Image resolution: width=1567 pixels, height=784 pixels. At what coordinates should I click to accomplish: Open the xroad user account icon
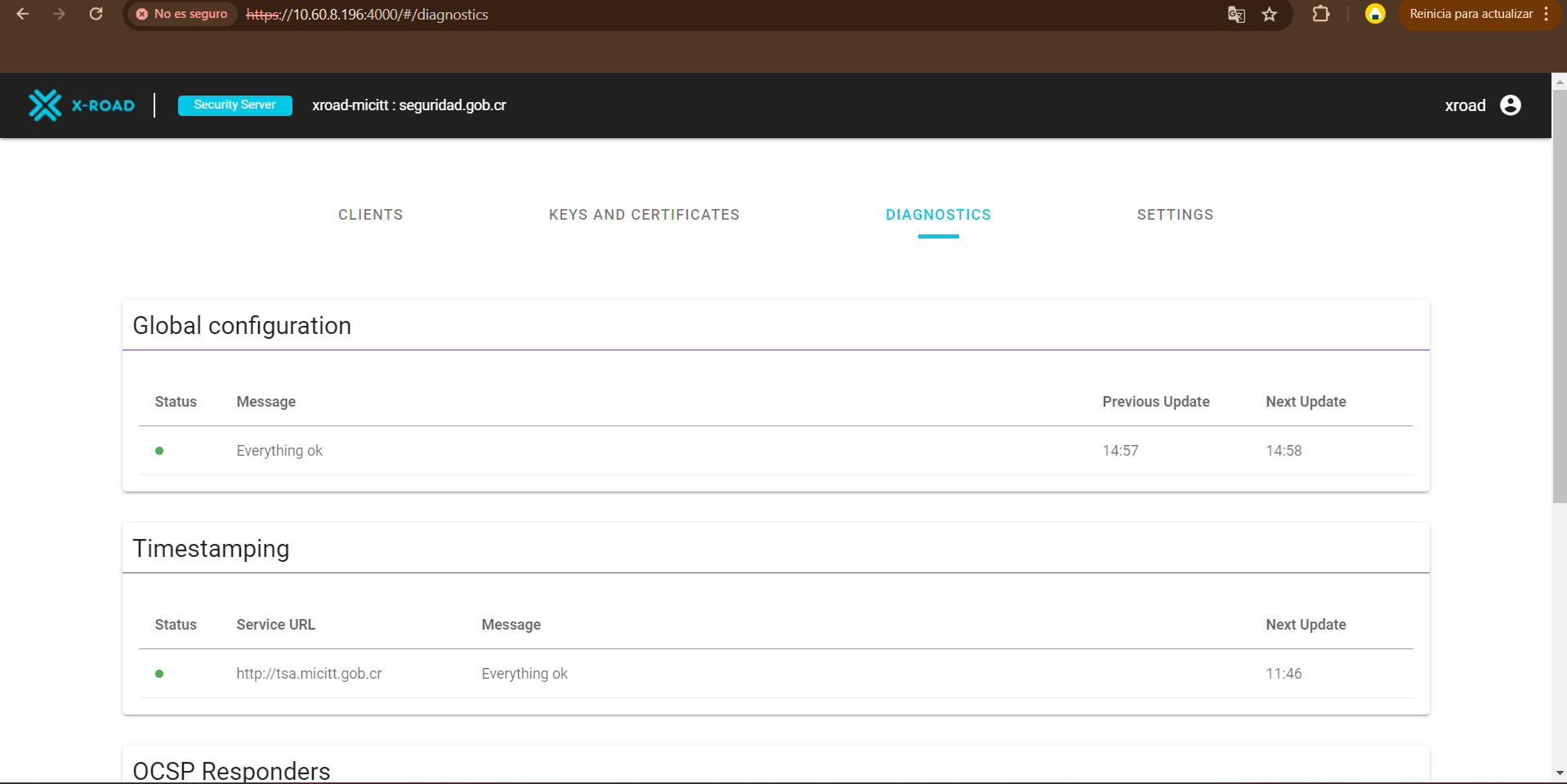coord(1510,105)
